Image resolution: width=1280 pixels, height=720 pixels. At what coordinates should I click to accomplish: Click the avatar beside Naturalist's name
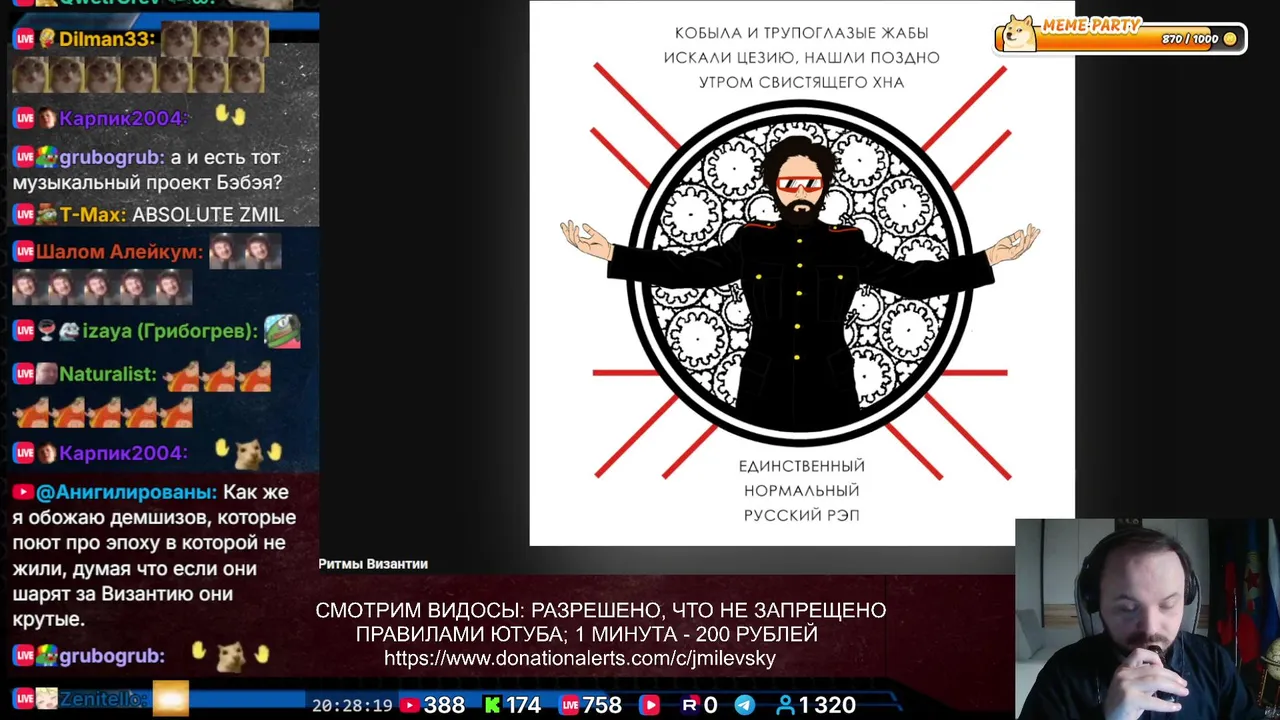coord(47,374)
